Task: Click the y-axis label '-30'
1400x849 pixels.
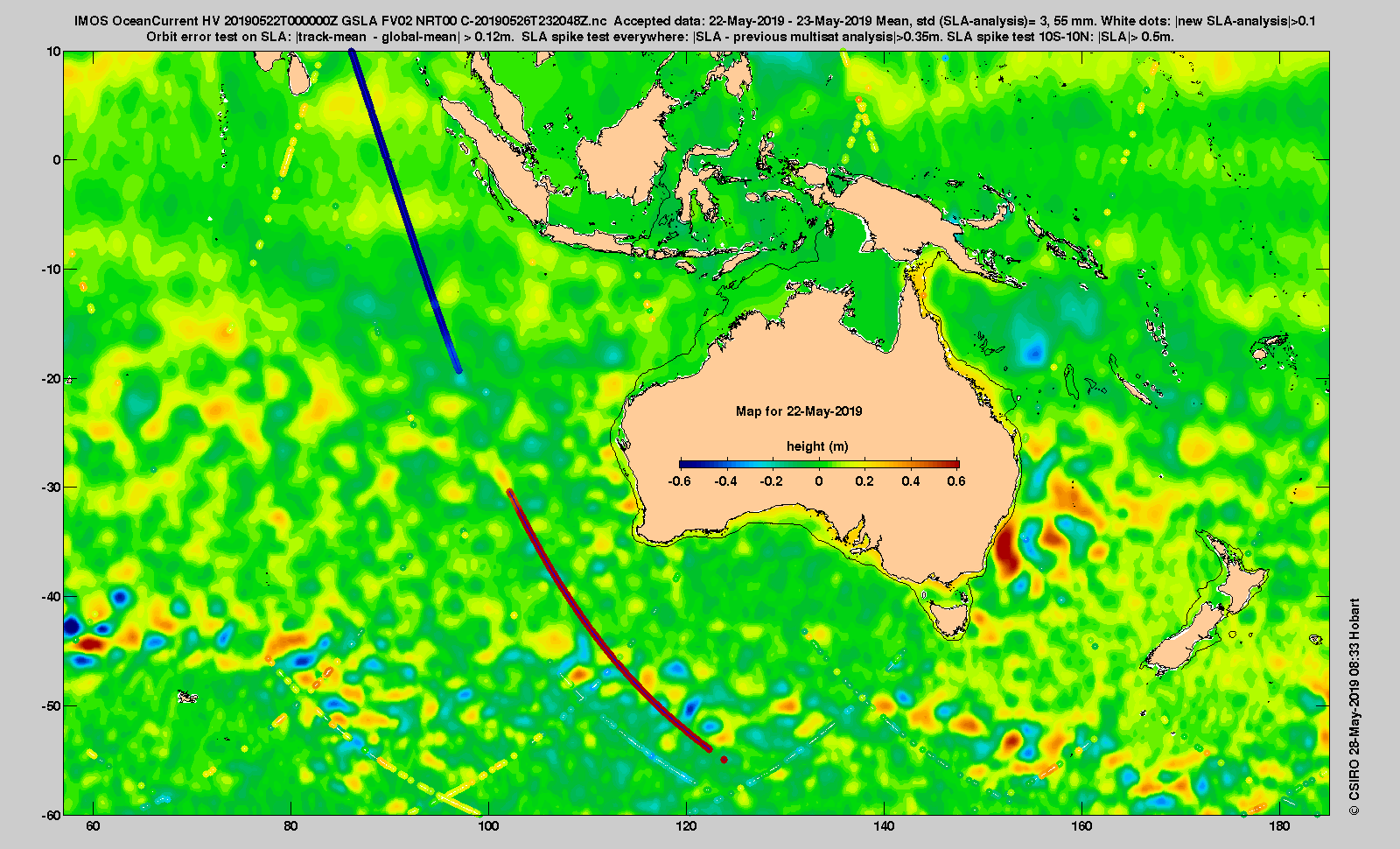Action: pyautogui.click(x=52, y=488)
